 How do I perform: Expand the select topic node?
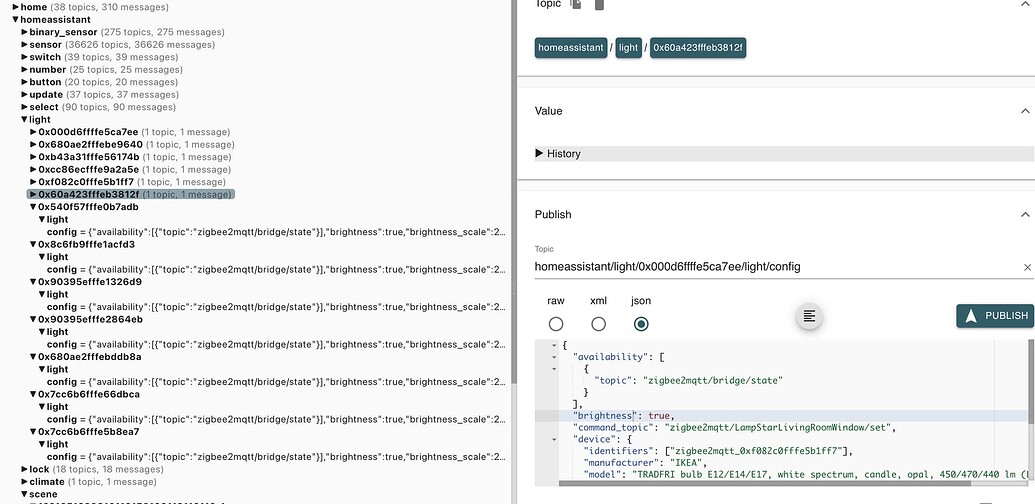[x=24, y=108]
